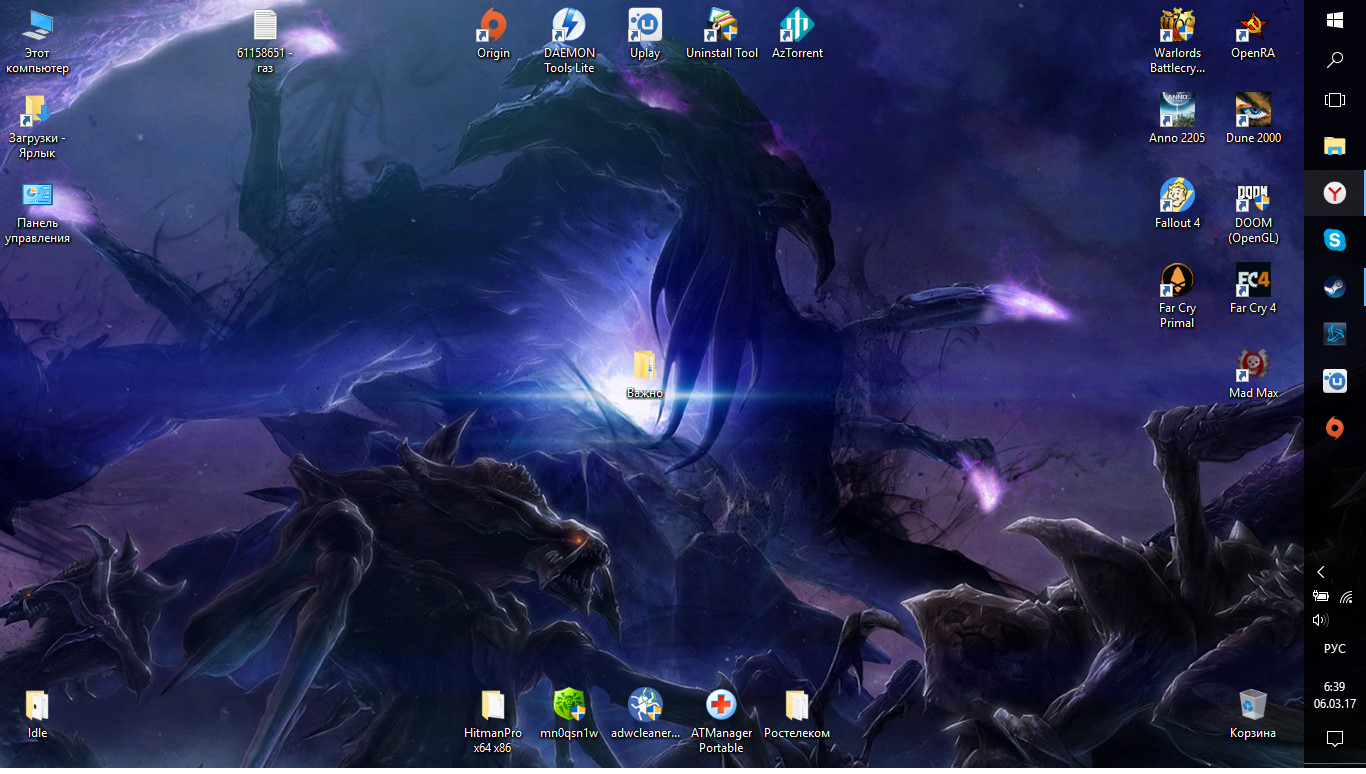1366x774 pixels.
Task: Switch to Steam in the taskbar
Action: (x=1335, y=287)
